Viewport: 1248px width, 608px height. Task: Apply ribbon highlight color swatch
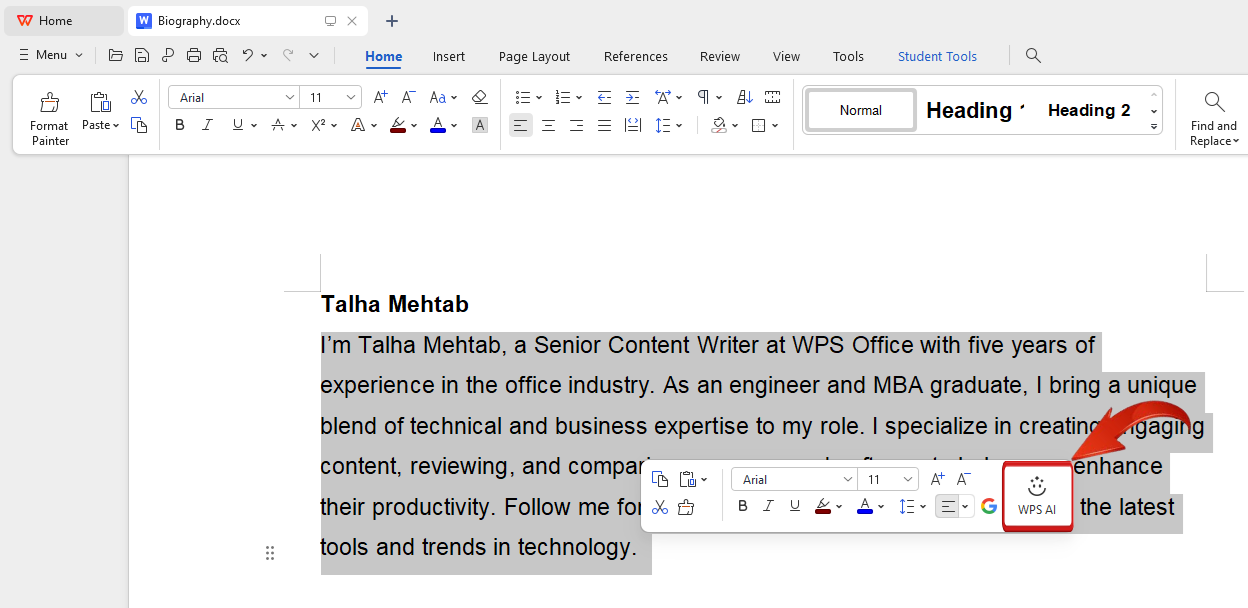[x=398, y=125]
